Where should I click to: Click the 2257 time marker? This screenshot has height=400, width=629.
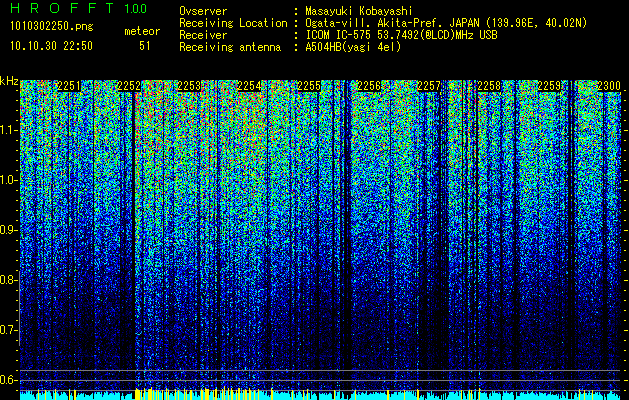click(429, 86)
